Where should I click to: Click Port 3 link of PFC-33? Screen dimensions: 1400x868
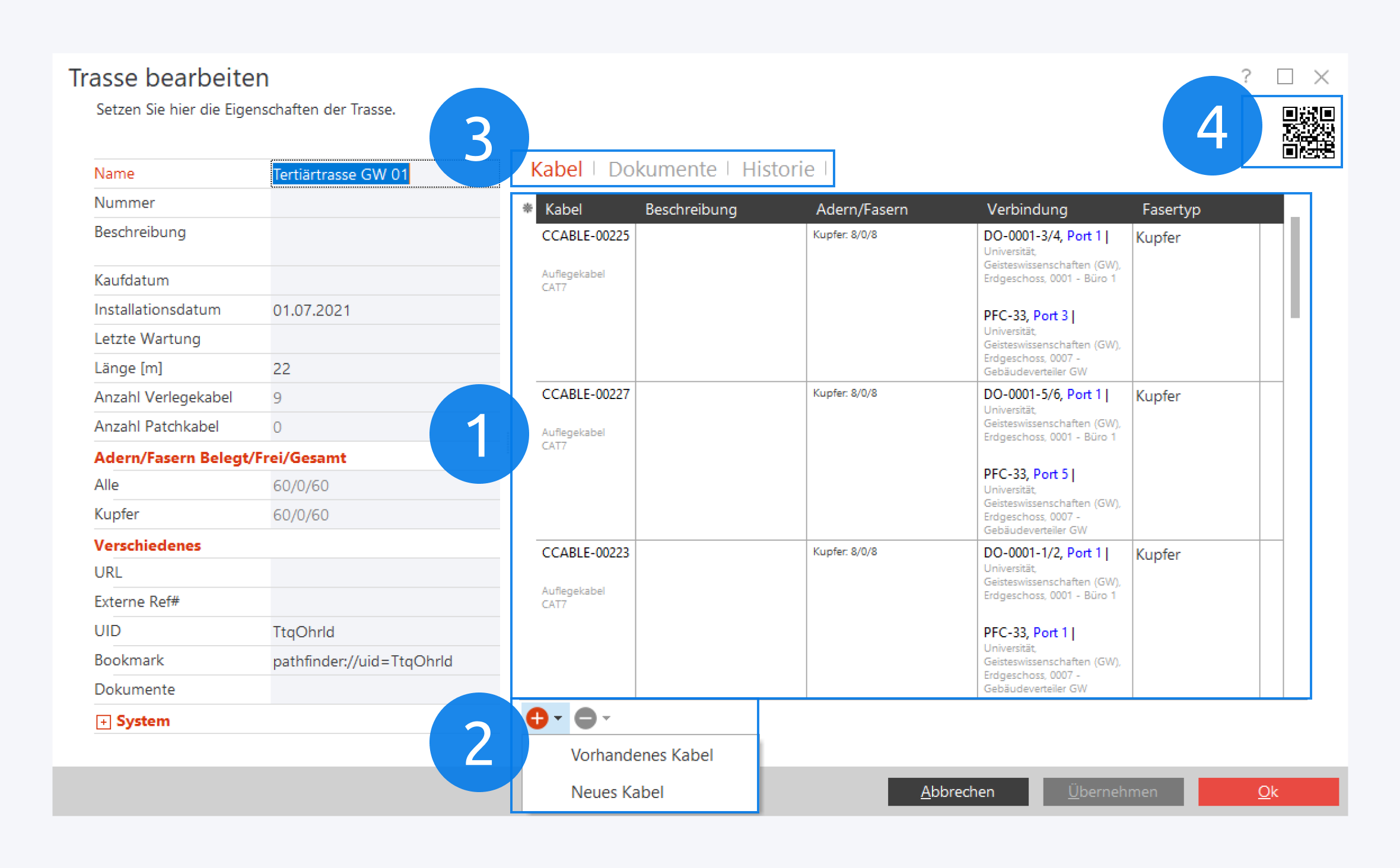1050,315
